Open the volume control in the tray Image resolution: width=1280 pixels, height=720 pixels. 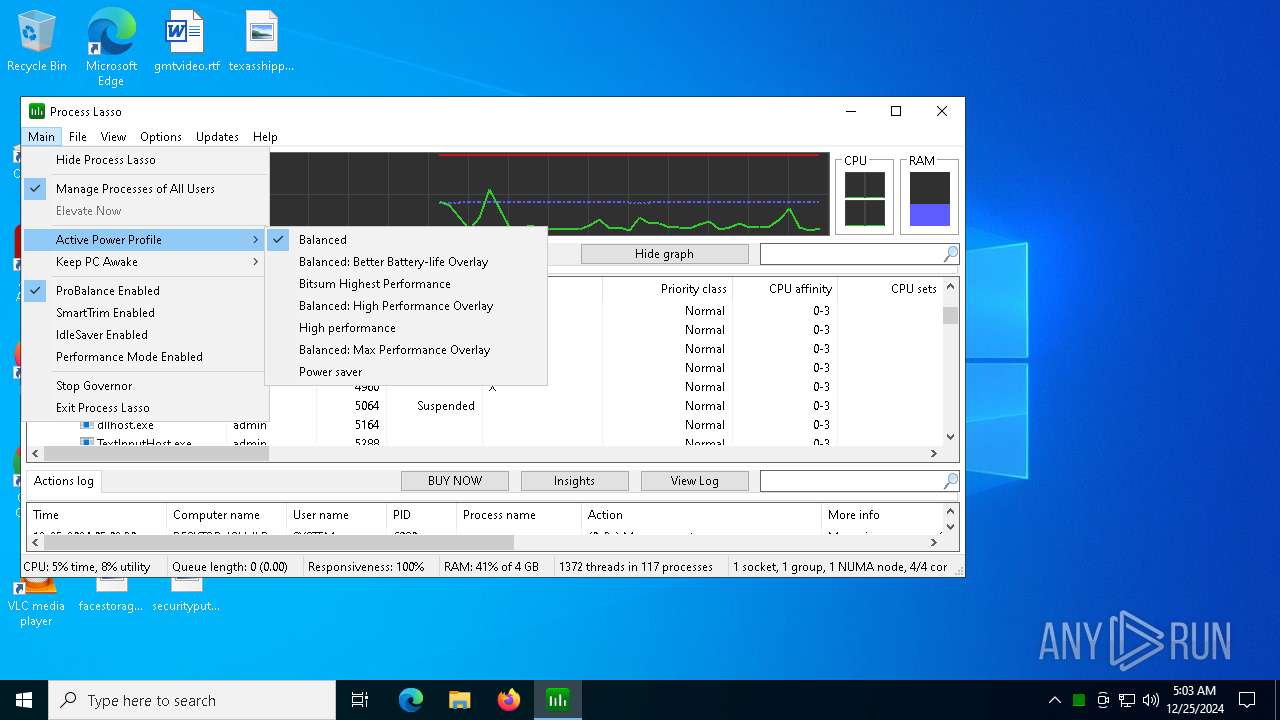(x=1151, y=700)
